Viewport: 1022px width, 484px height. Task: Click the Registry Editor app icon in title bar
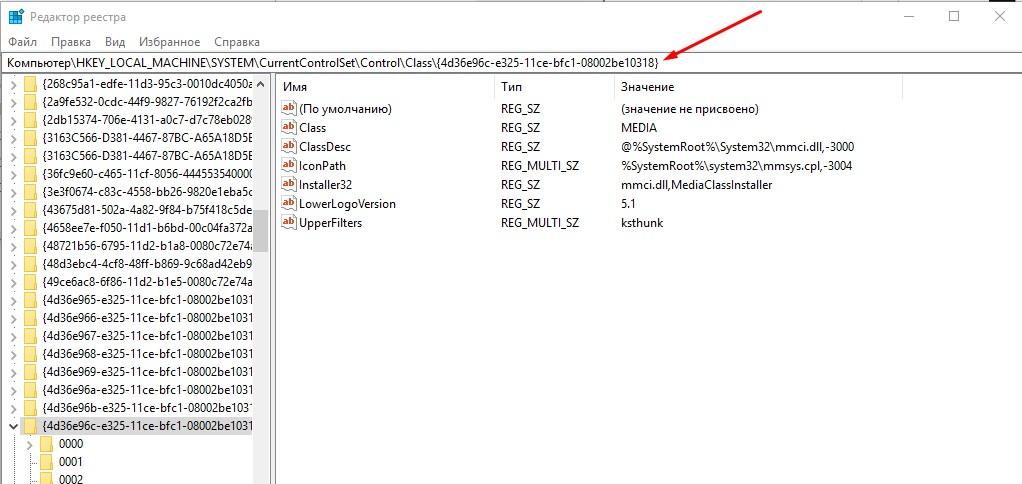(16, 17)
